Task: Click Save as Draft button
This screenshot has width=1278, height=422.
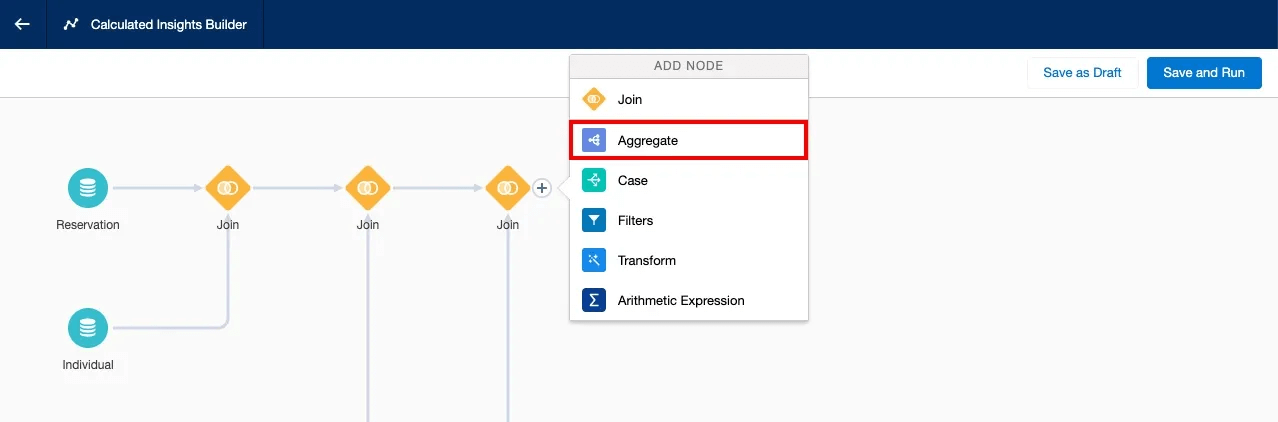Action: click(x=1082, y=73)
